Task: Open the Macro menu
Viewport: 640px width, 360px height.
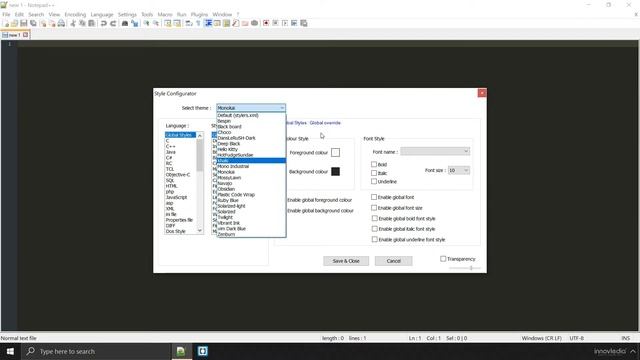Action: (165, 14)
